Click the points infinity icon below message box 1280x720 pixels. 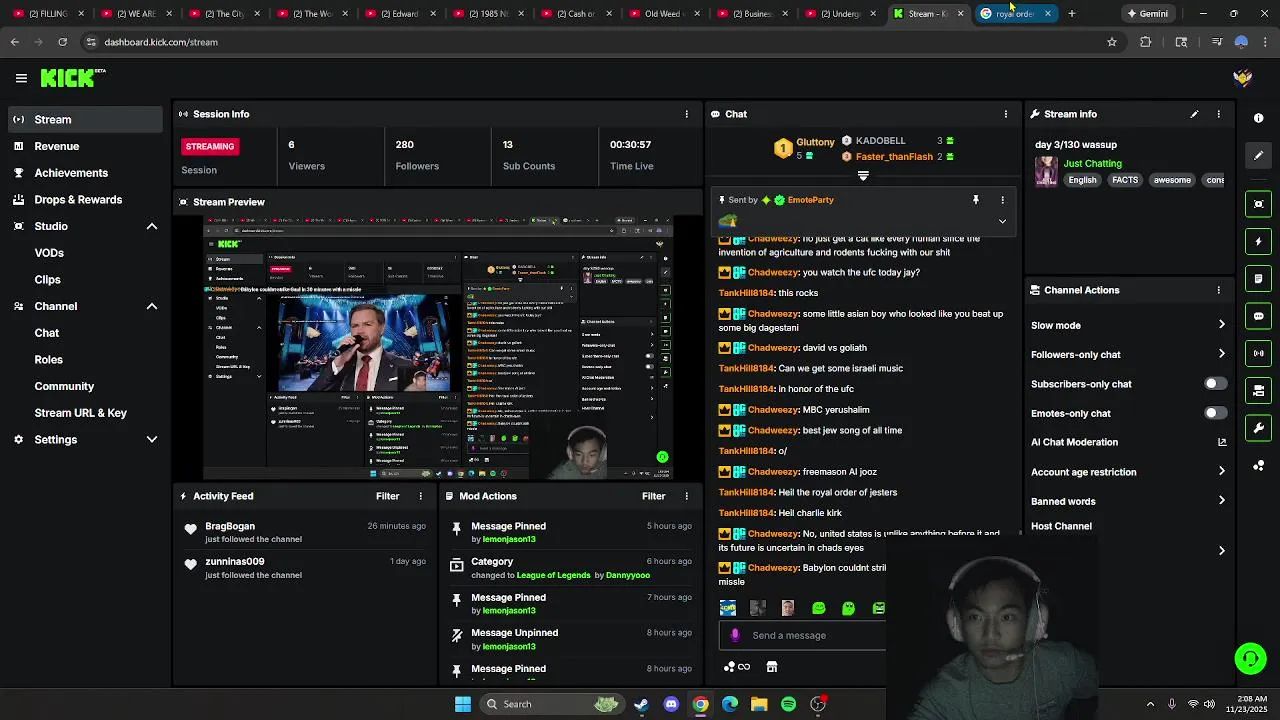pyautogui.click(x=737, y=667)
